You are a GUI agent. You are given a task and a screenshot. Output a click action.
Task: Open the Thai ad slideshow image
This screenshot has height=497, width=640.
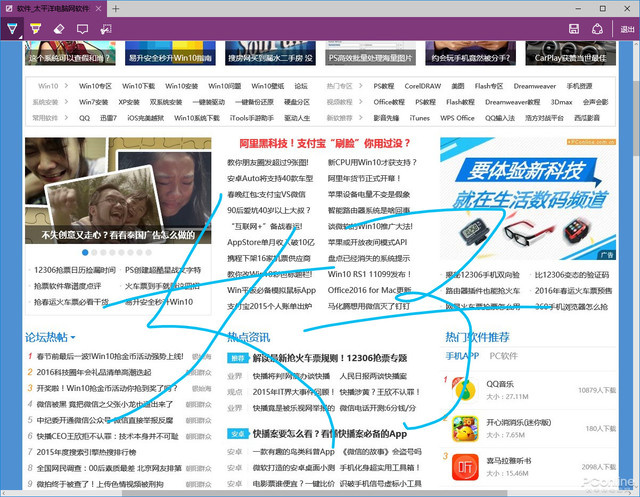pyautogui.click(x=118, y=191)
